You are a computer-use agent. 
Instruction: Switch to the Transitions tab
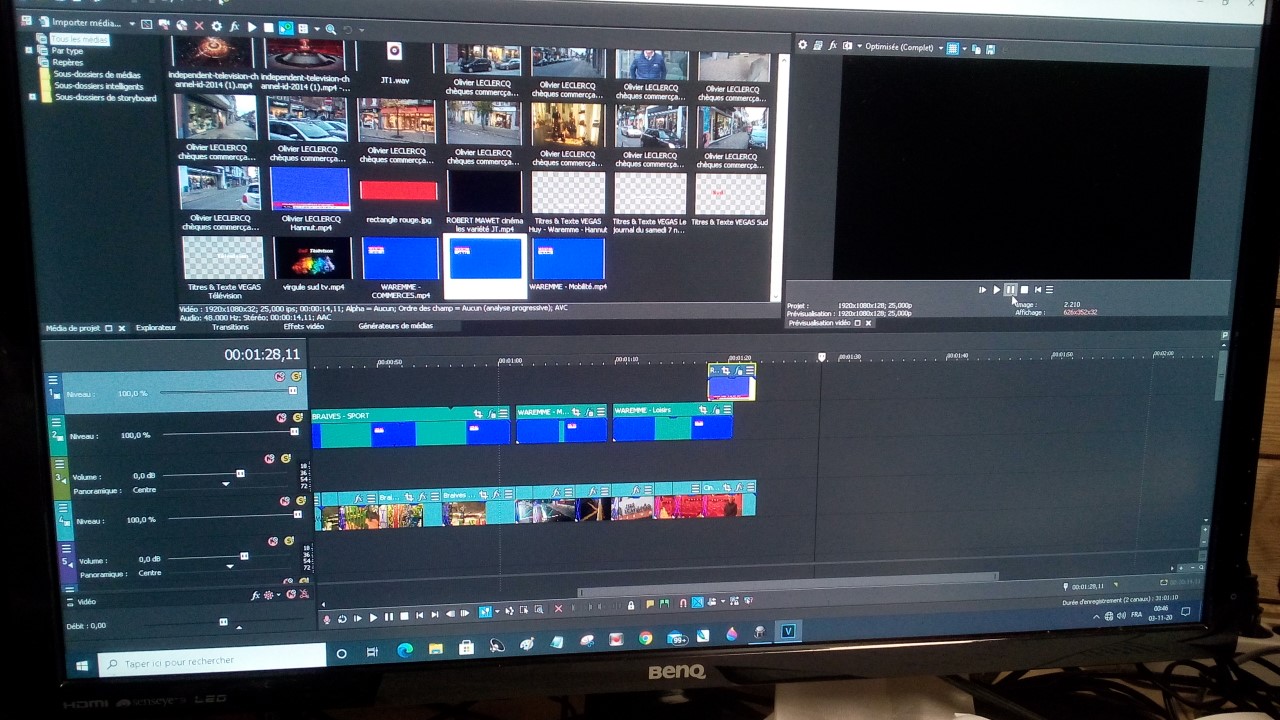[230, 327]
